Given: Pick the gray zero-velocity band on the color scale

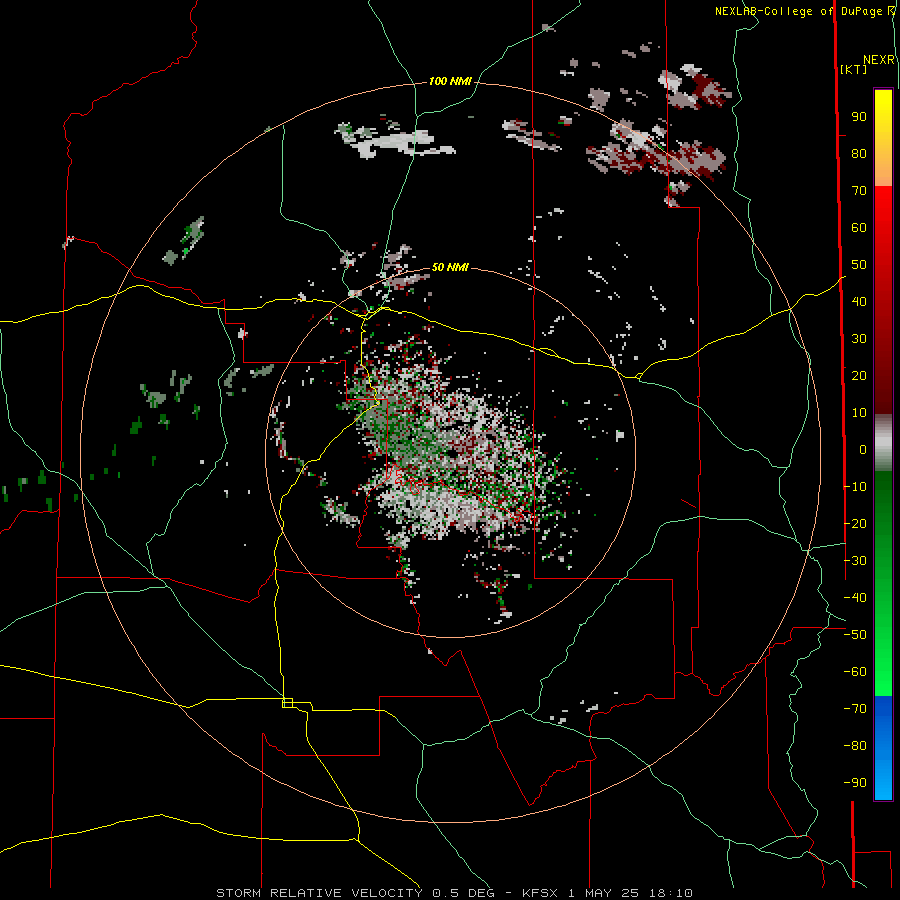Looking at the screenshot, I should tap(883, 443).
